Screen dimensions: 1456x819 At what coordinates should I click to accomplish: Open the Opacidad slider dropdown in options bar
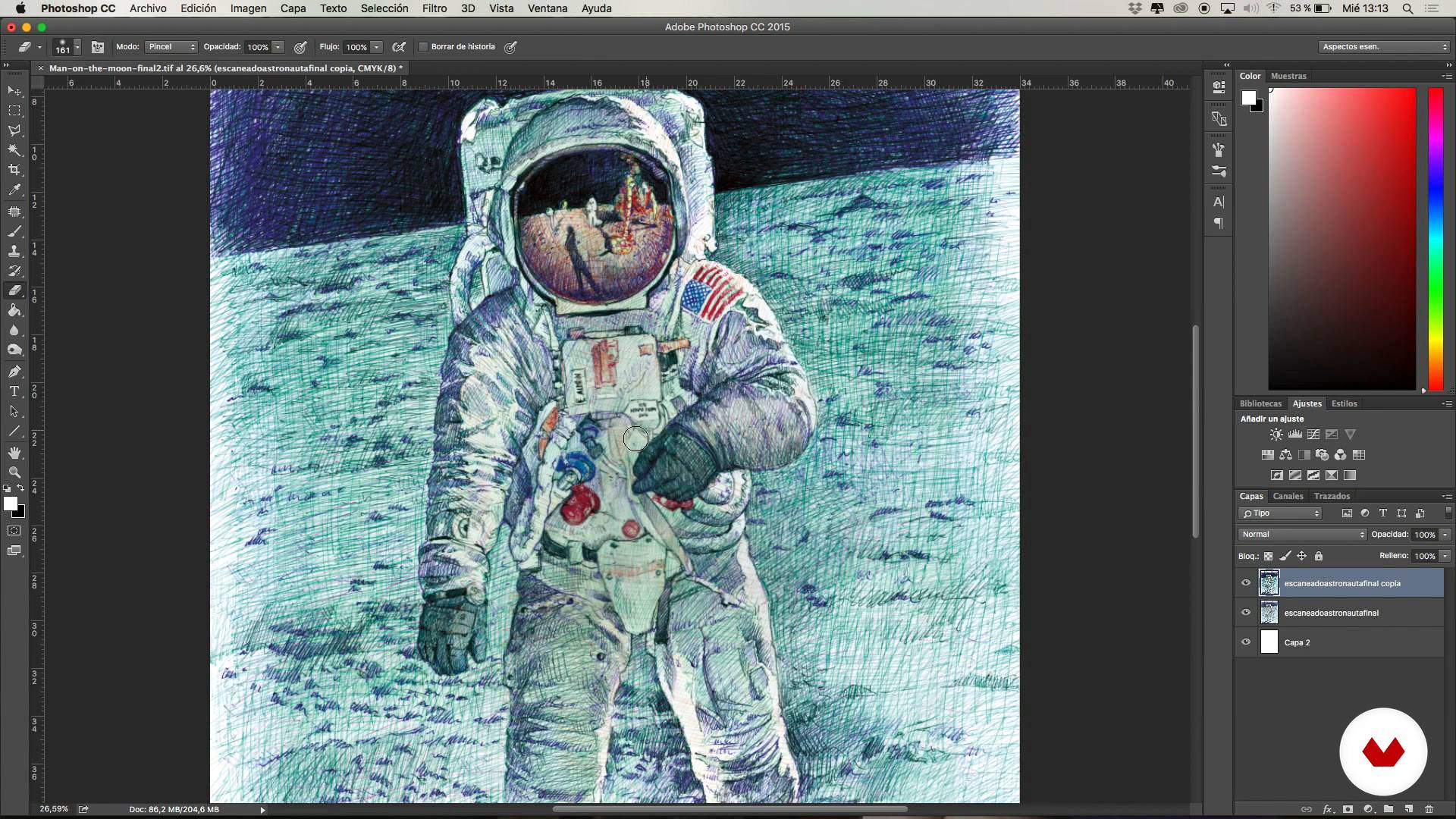tap(278, 47)
